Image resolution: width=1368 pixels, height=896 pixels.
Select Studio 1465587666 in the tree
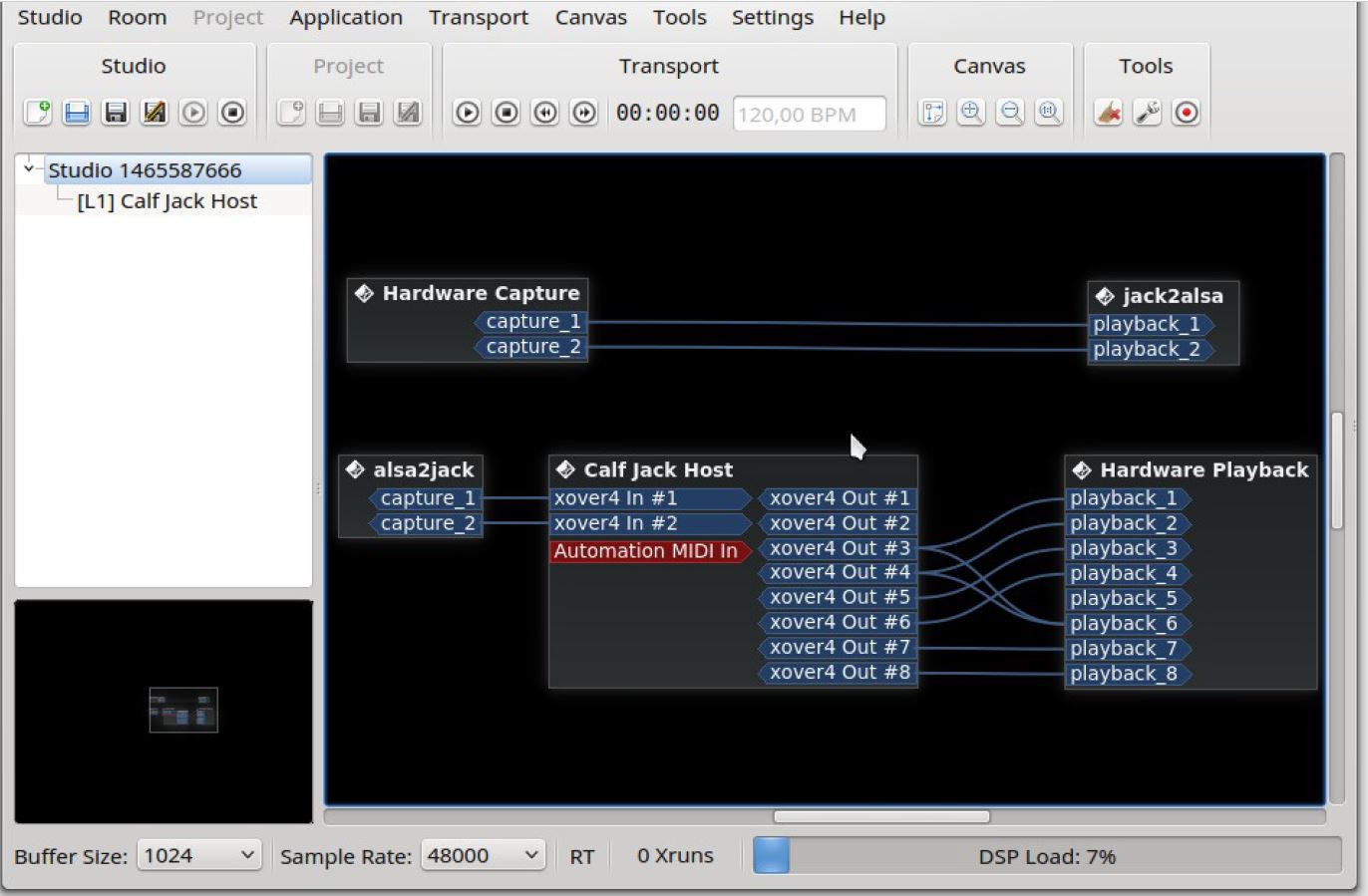pos(145,170)
